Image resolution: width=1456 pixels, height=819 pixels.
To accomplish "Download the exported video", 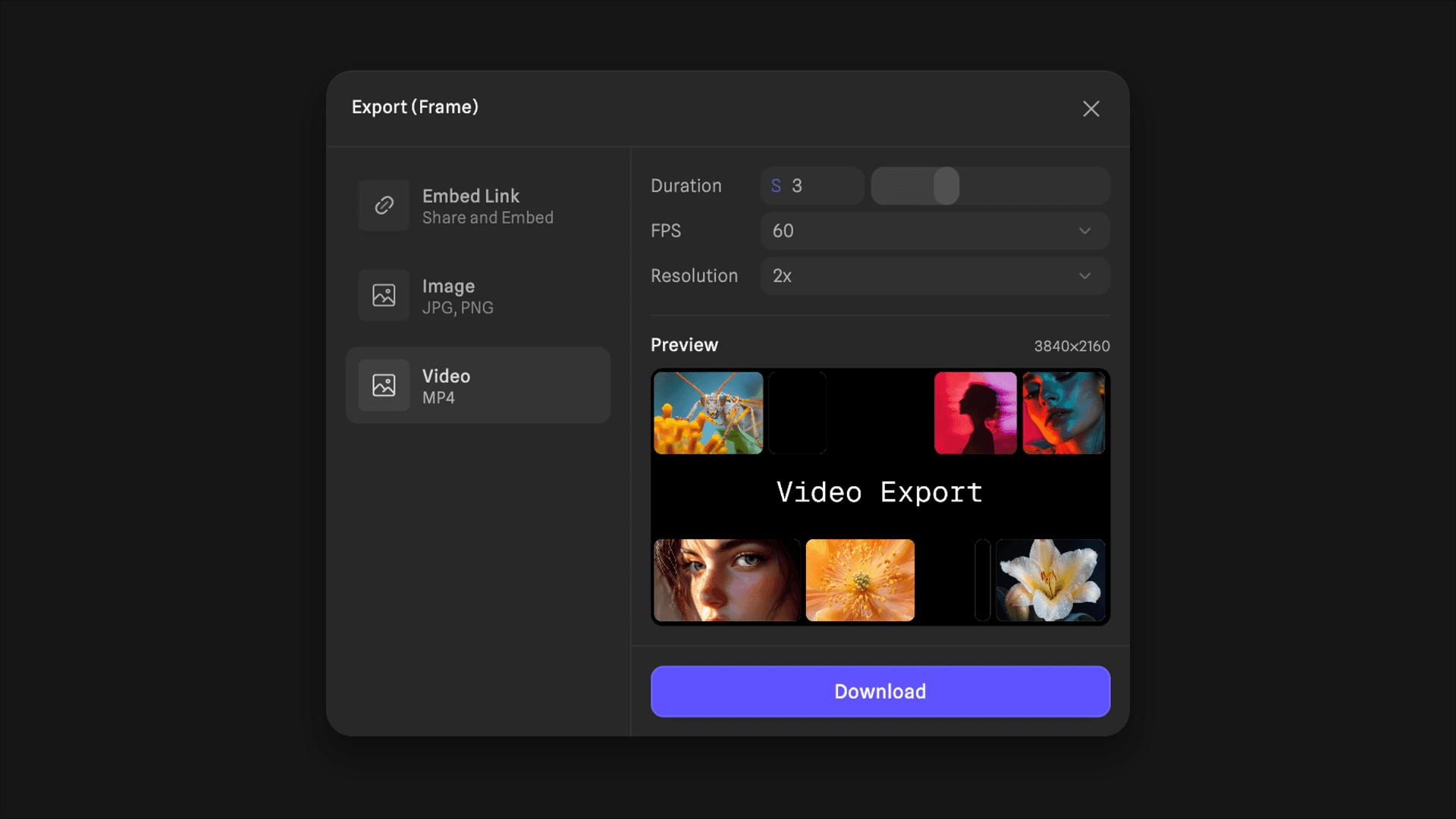I will pyautogui.click(x=880, y=692).
